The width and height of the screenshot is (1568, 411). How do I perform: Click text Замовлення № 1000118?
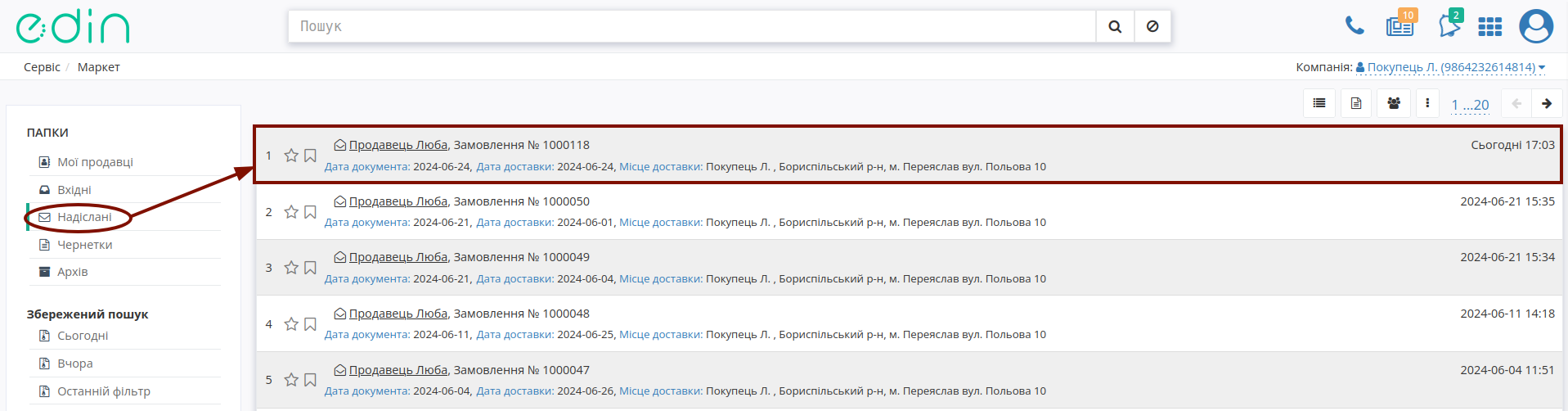[522, 145]
